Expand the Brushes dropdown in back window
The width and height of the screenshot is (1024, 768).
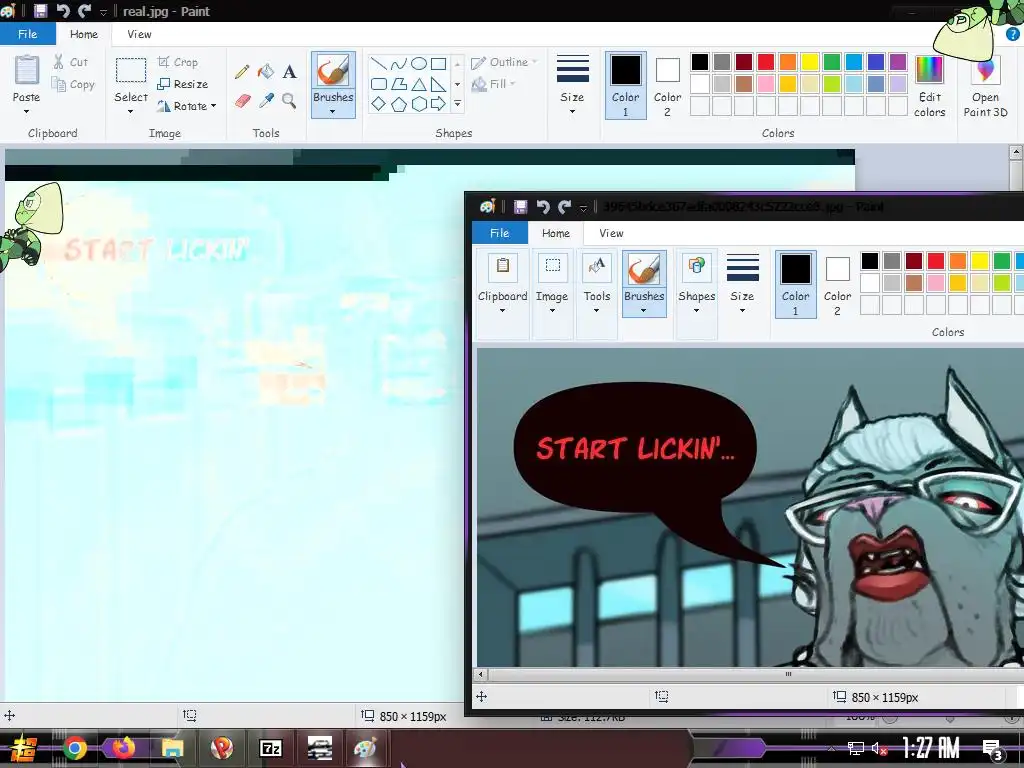point(333,112)
